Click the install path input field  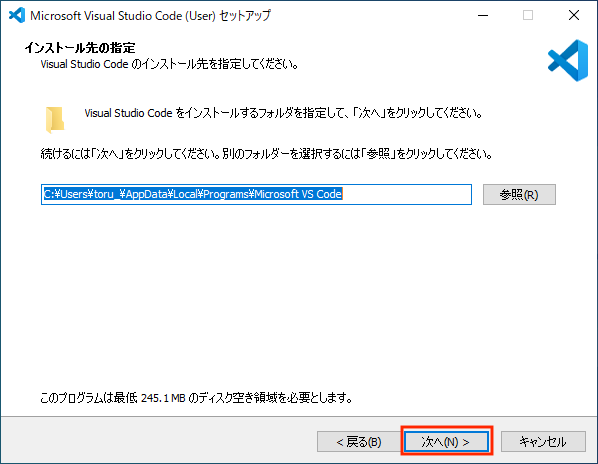pos(256,194)
